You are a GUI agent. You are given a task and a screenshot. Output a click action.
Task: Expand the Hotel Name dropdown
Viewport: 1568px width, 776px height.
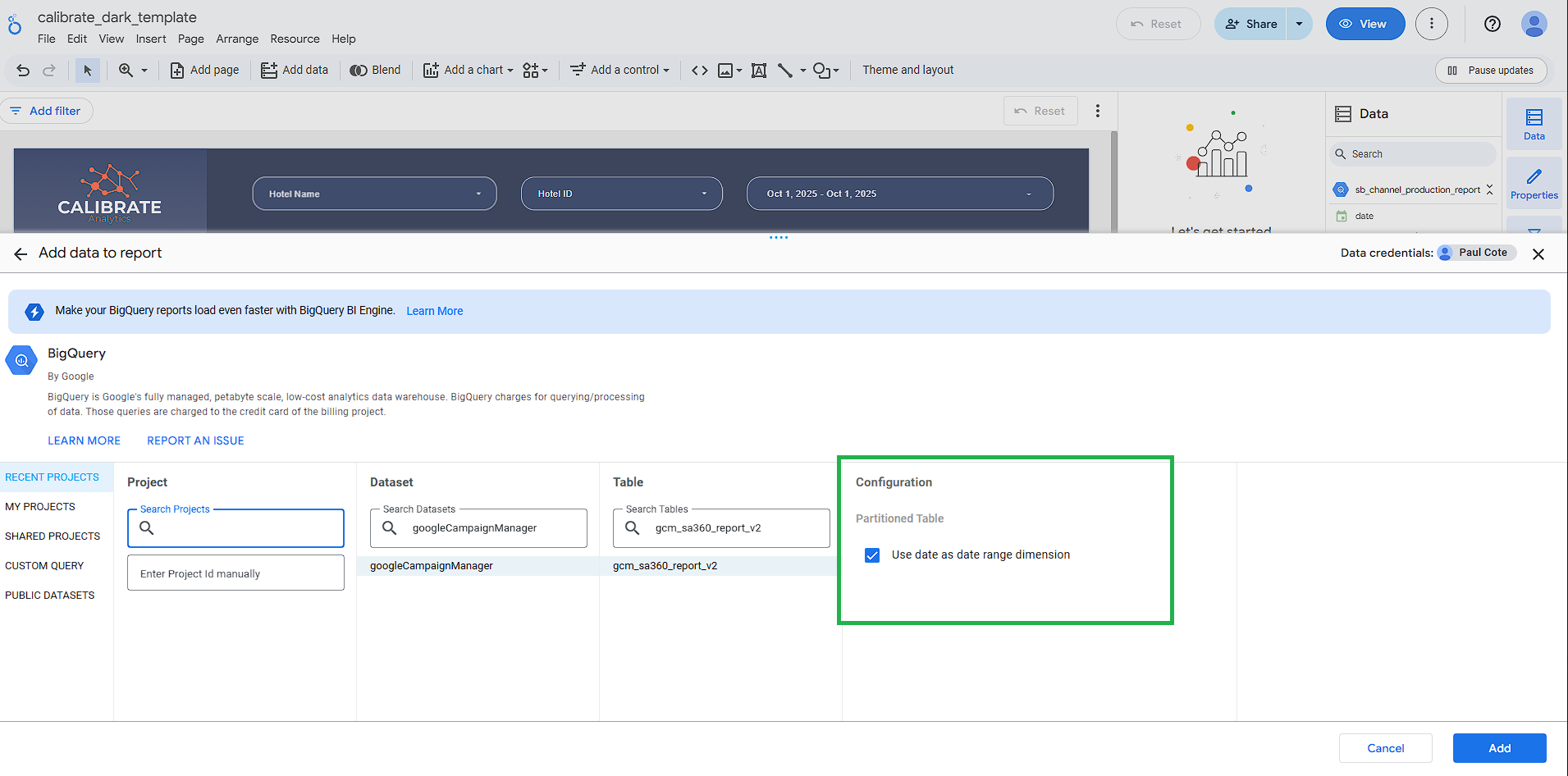pos(374,194)
